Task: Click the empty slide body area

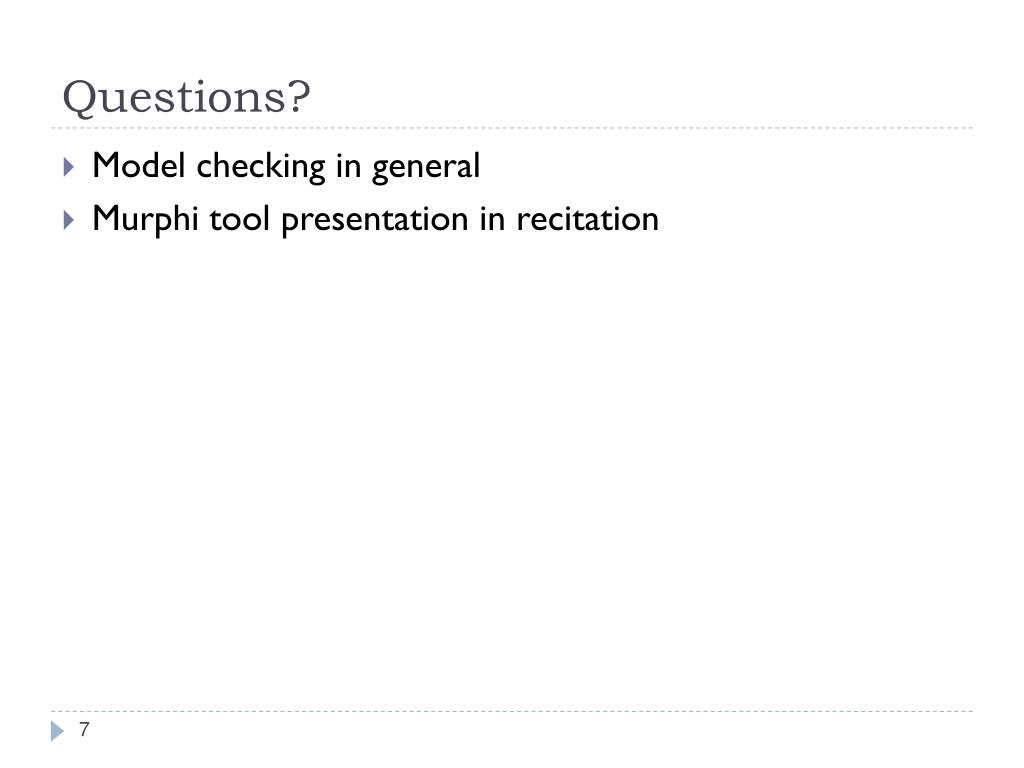Action: [512, 470]
